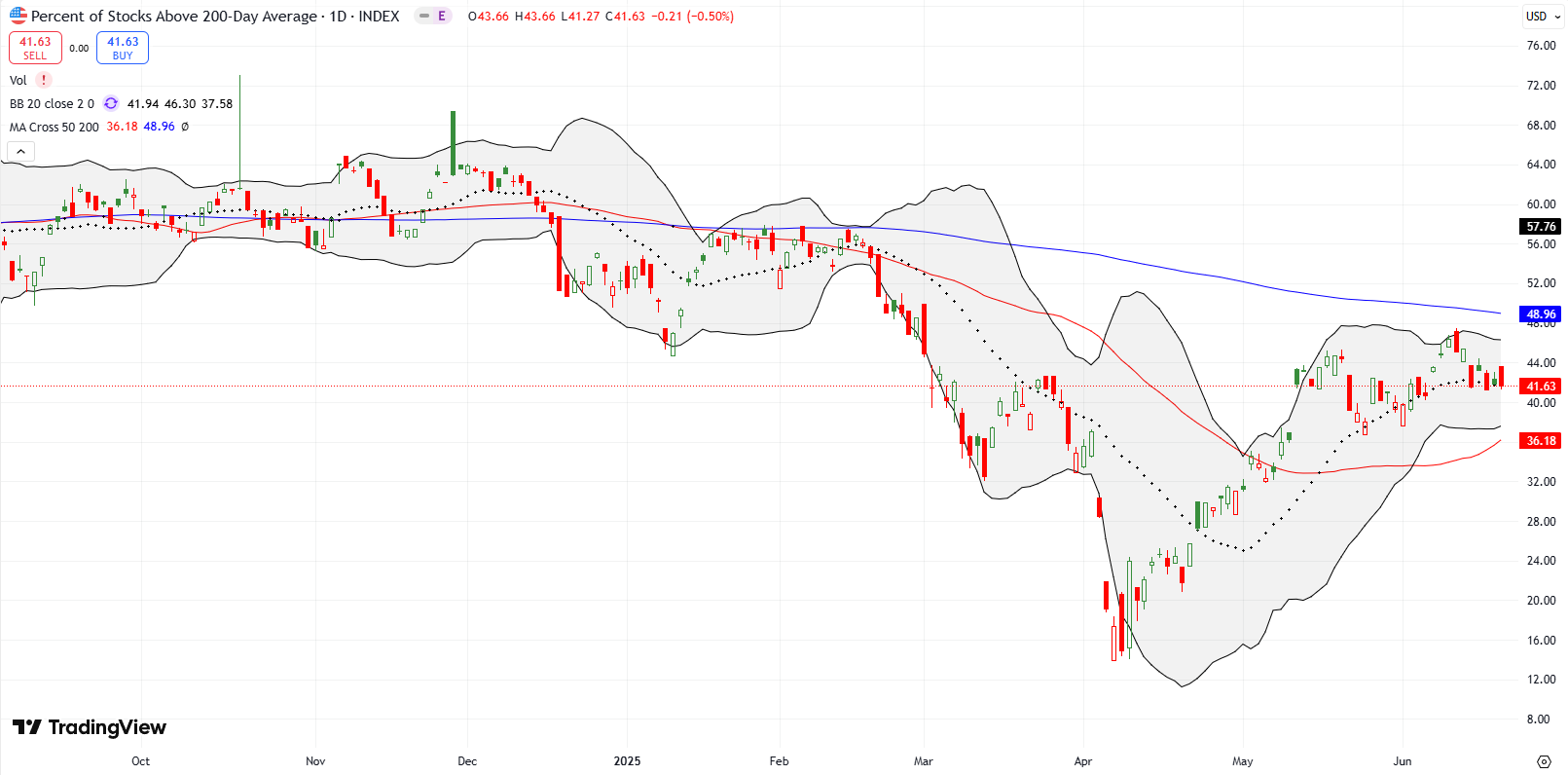The height and width of the screenshot is (775, 1568).
Task: Click the SELL 41.63 button
Action: [35, 48]
